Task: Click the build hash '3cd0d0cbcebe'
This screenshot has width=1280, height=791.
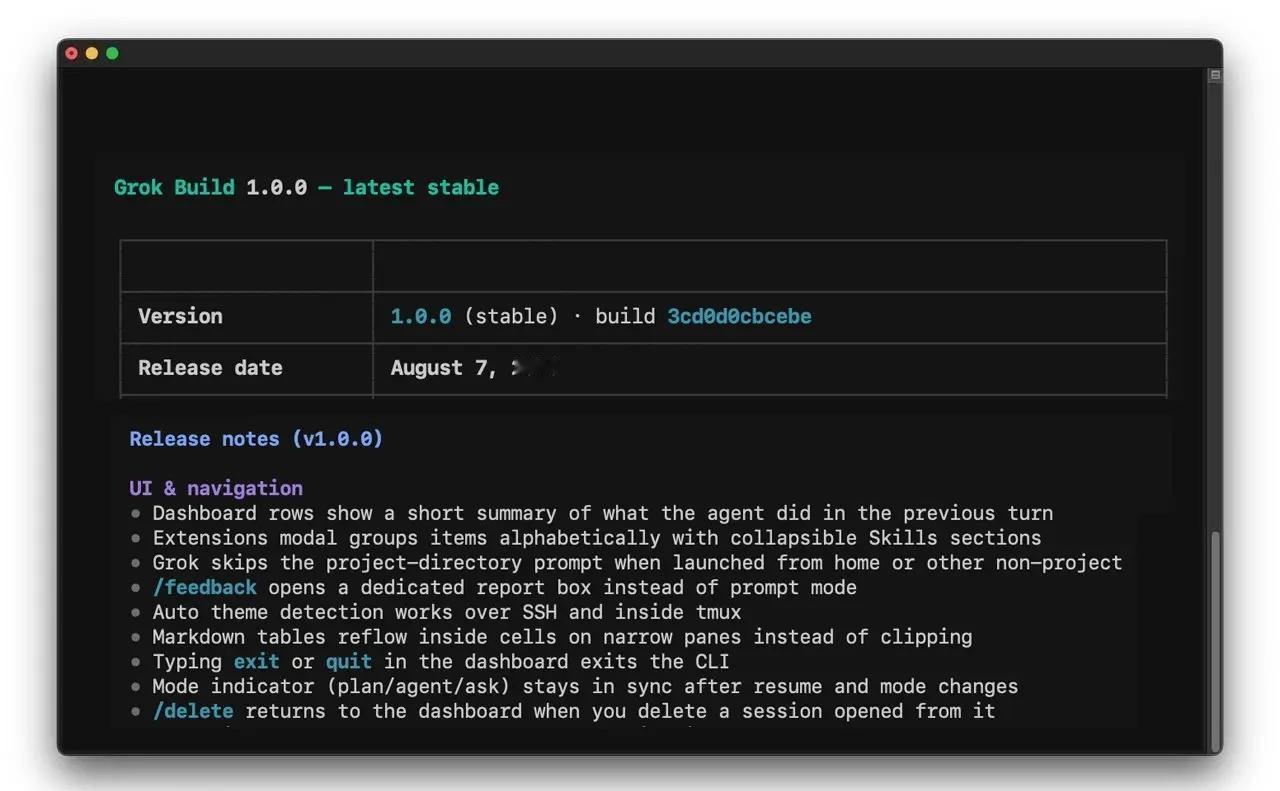Action: [x=739, y=316]
